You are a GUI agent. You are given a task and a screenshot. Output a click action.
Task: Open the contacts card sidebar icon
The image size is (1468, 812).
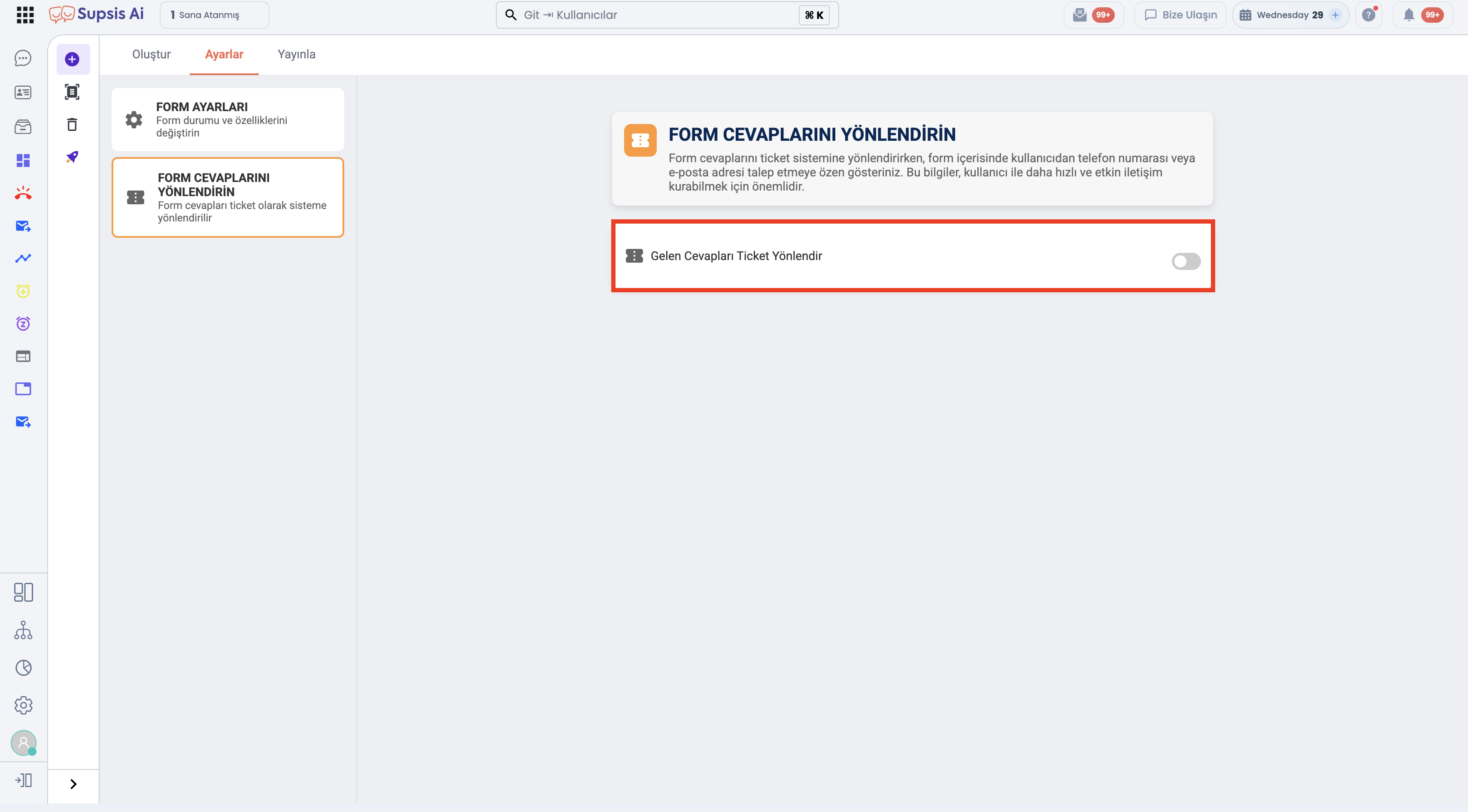click(x=23, y=92)
